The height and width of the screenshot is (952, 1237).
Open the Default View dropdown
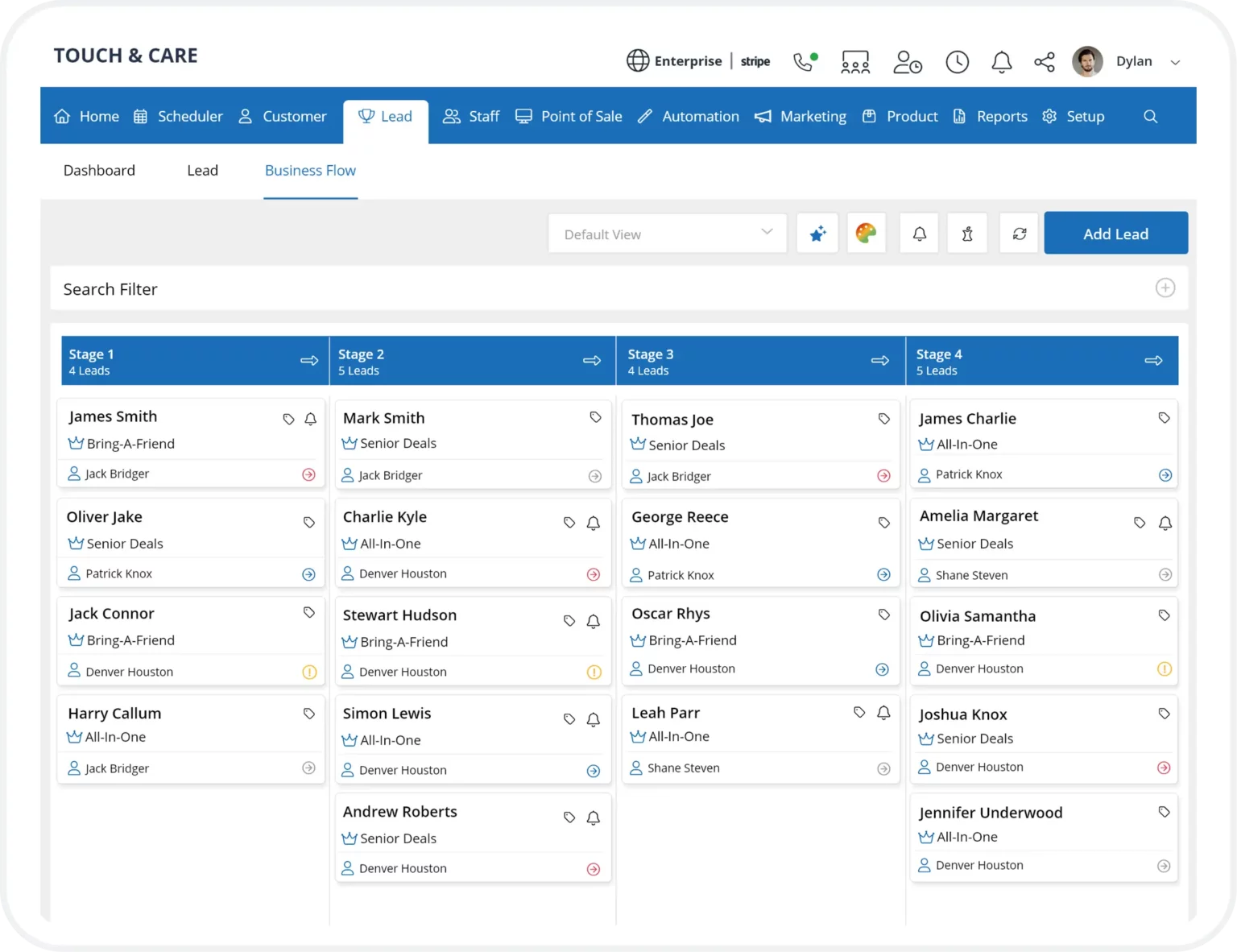(668, 234)
